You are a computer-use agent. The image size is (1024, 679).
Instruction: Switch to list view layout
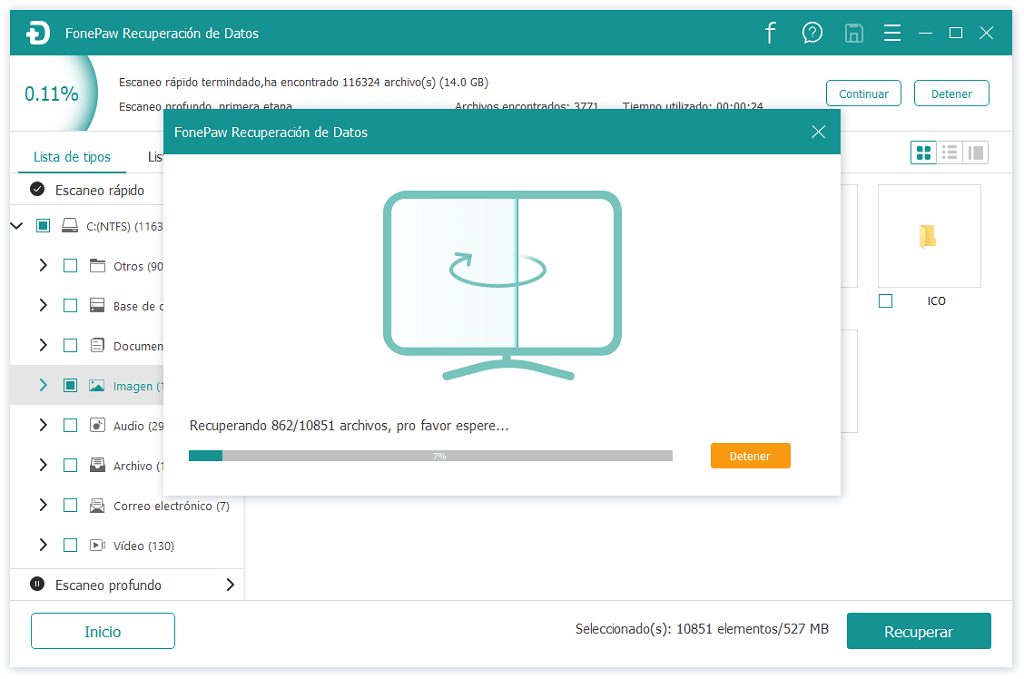coord(950,153)
